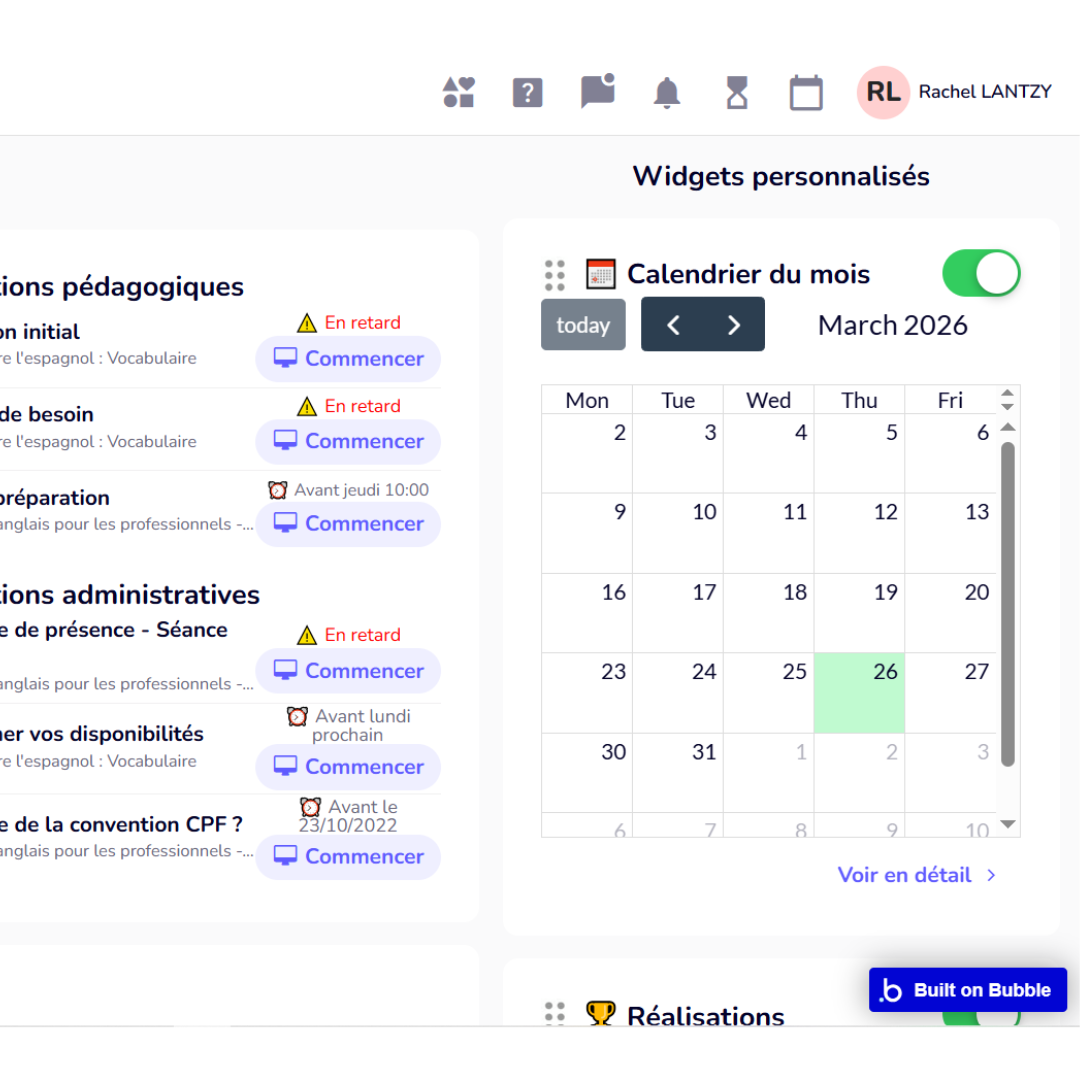
Task: Open the messages chat bubble icon
Action: pos(597,92)
